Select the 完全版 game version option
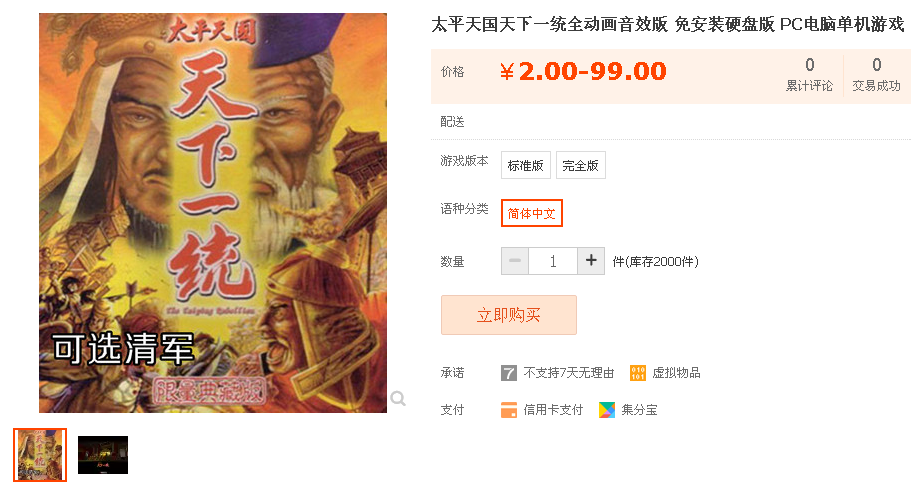This screenshot has height=491, width=919. click(581, 166)
